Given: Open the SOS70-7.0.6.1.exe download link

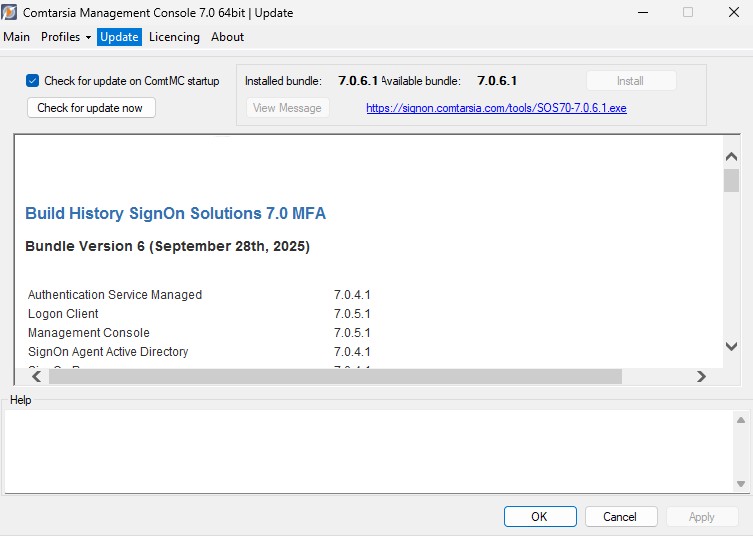Looking at the screenshot, I should pyautogui.click(x=496, y=108).
